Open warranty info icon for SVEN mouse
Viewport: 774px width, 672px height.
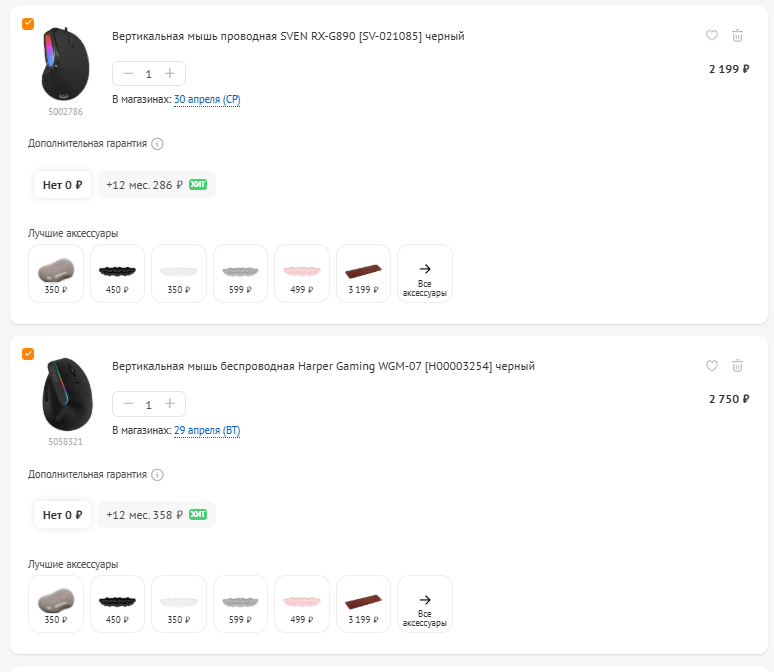(x=157, y=144)
